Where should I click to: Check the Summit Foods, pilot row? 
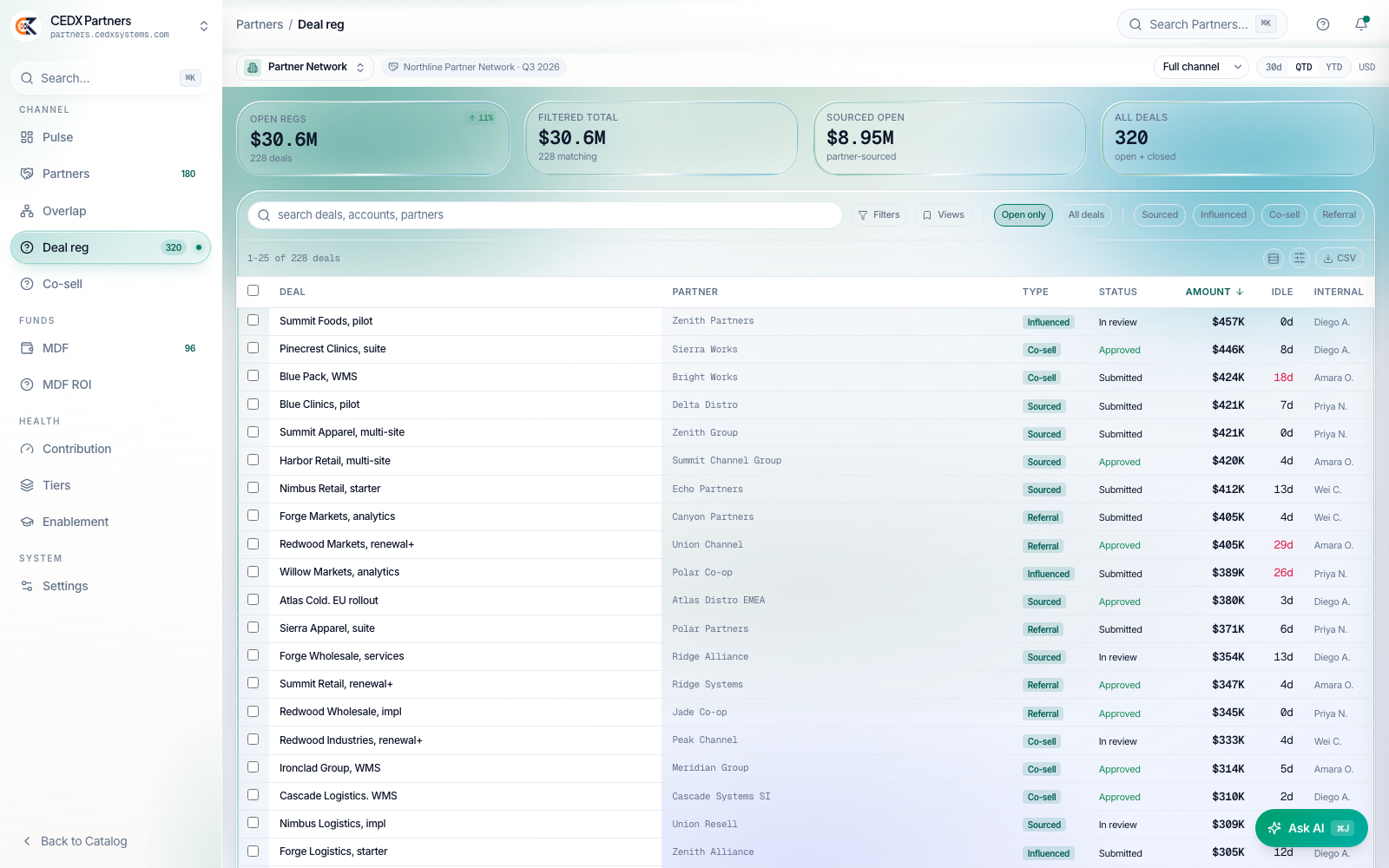pyautogui.click(x=253, y=320)
